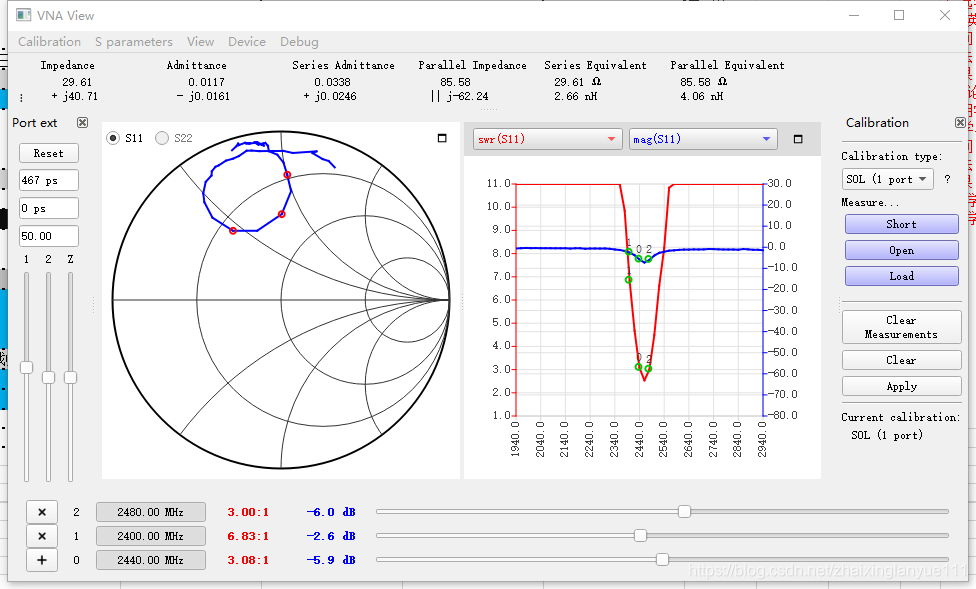Image resolution: width=976 pixels, height=589 pixels.
Task: Click the 50.00 impedance field
Action: click(x=49, y=236)
